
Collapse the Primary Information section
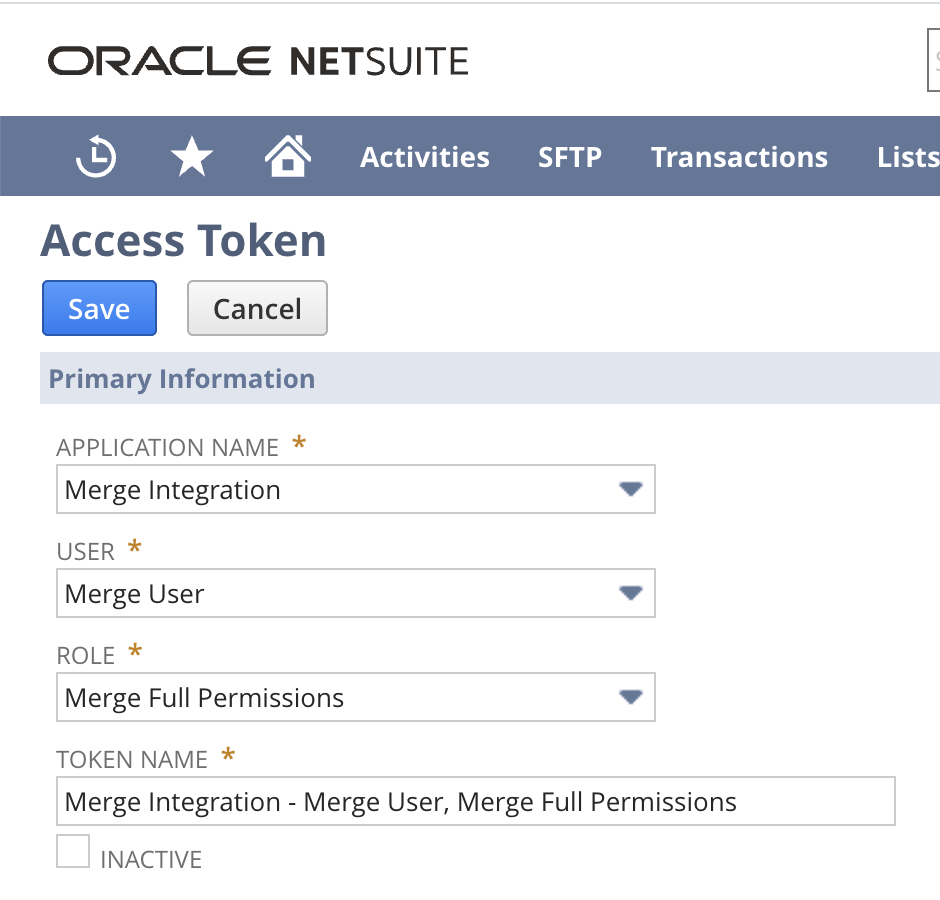point(181,378)
